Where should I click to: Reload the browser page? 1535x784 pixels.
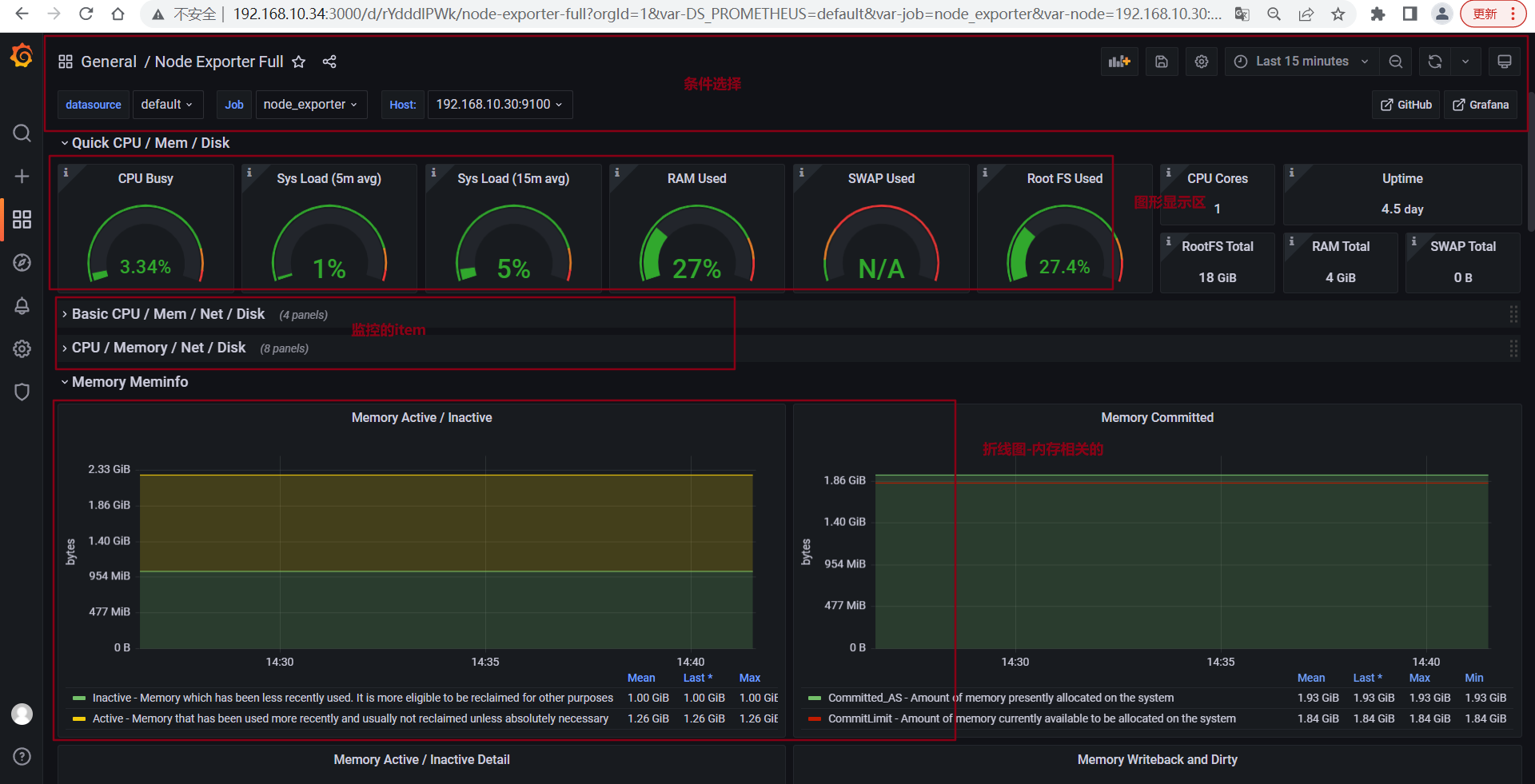click(86, 14)
